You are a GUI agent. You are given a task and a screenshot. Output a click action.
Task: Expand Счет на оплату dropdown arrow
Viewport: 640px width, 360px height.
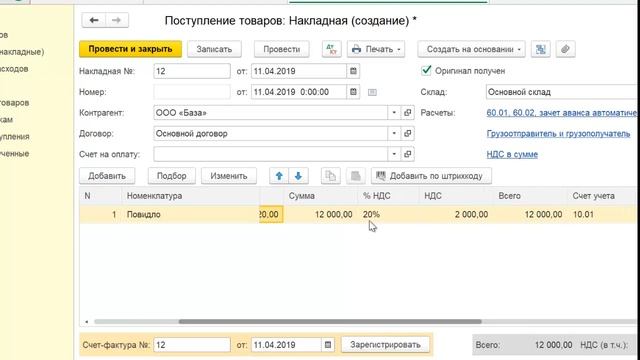click(x=394, y=154)
